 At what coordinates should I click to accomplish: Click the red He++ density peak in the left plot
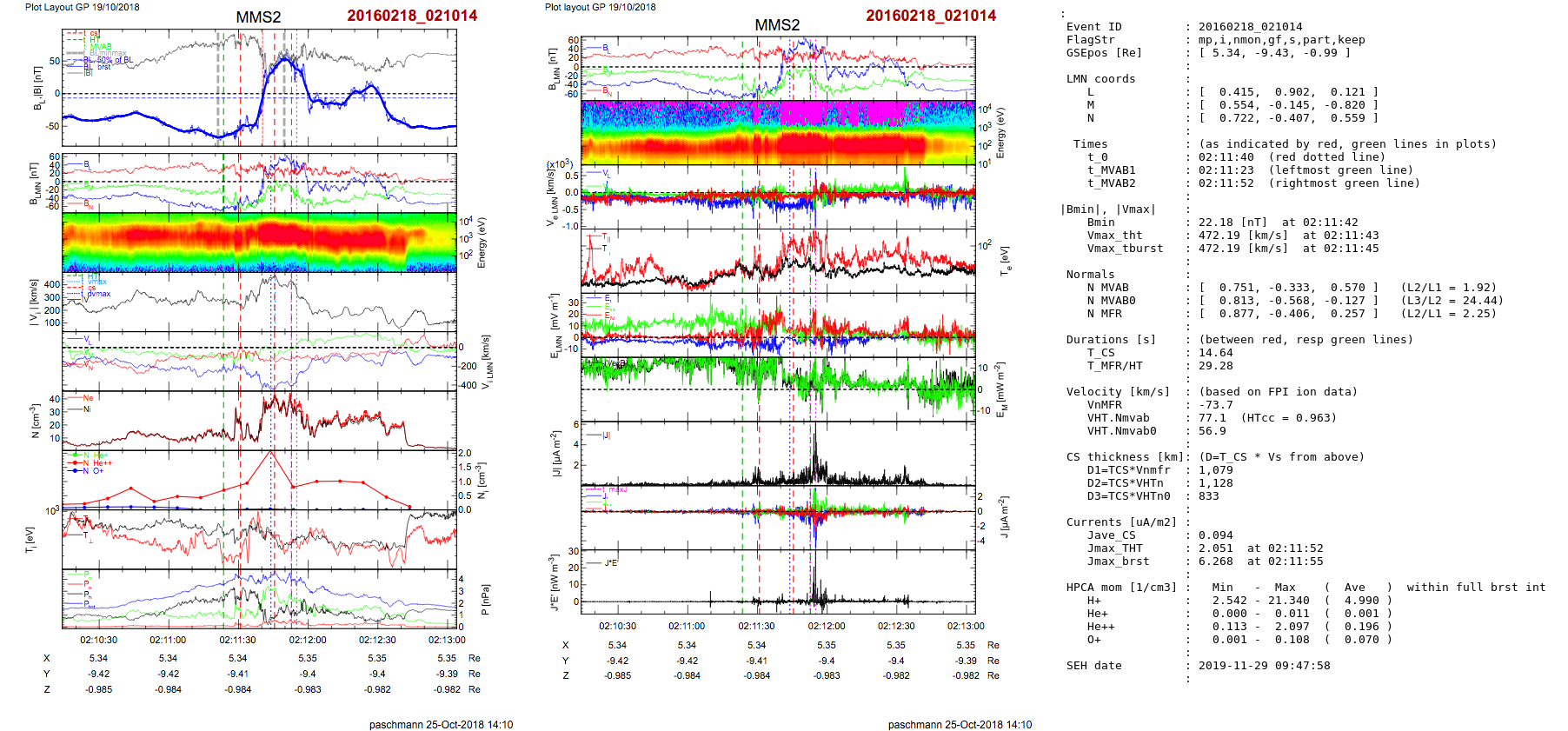[x=271, y=453]
